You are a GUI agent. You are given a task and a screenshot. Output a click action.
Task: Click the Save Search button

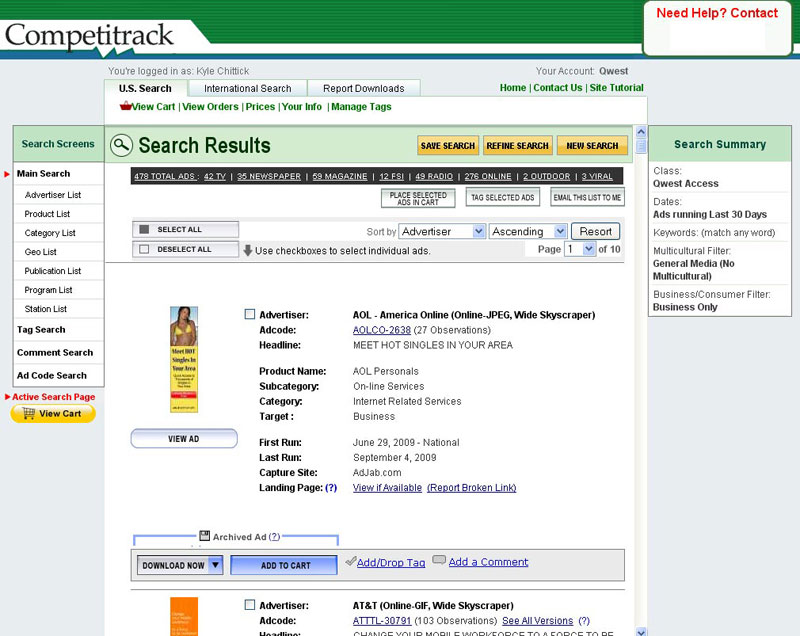pyautogui.click(x=447, y=145)
